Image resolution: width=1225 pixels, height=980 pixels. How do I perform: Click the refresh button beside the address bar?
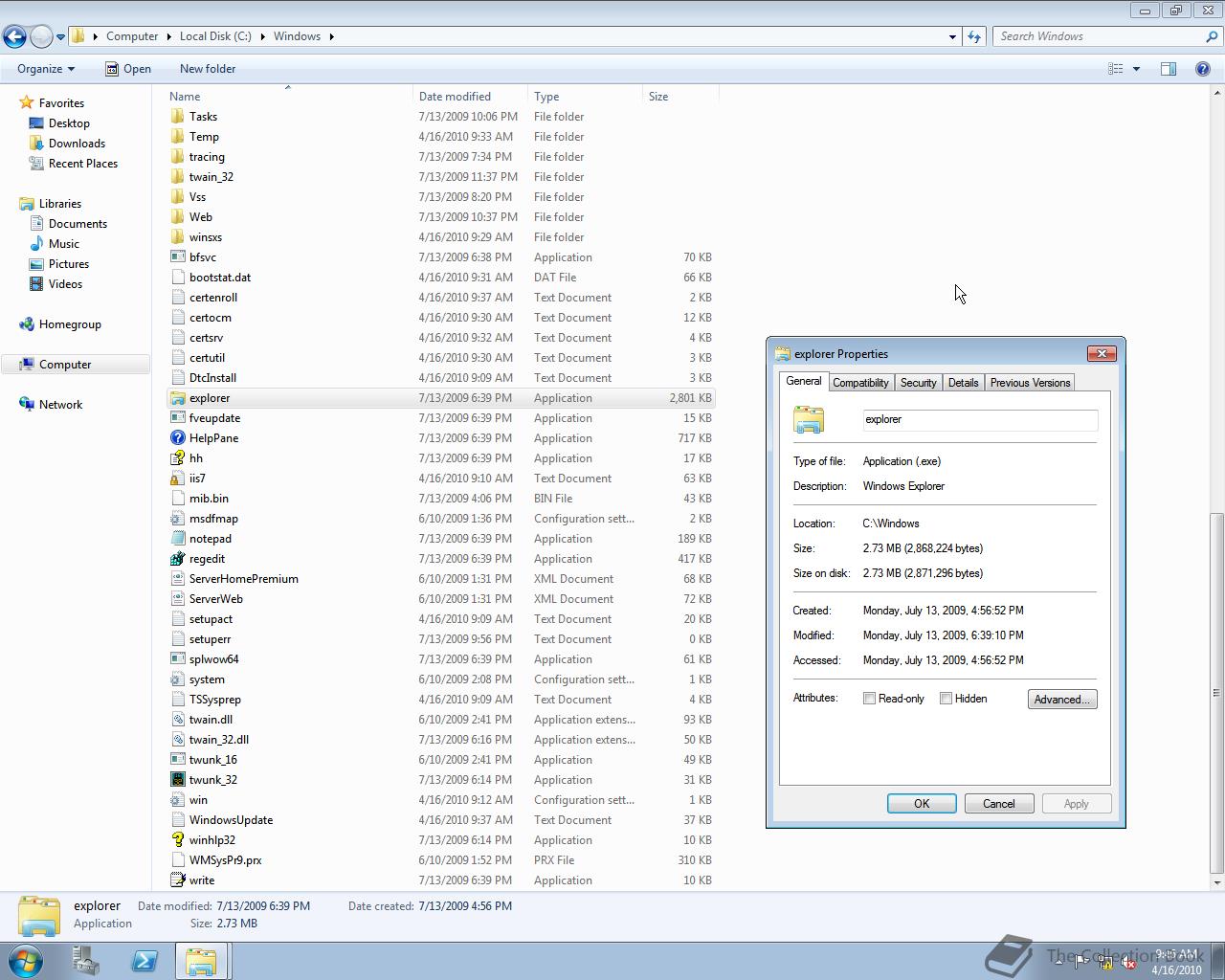tap(974, 36)
